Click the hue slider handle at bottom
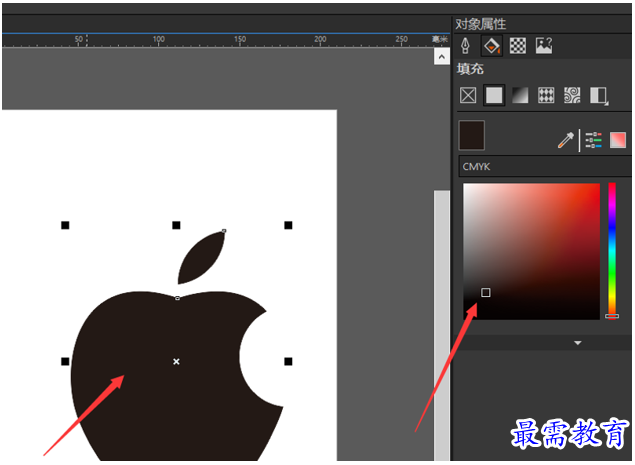 [612, 316]
